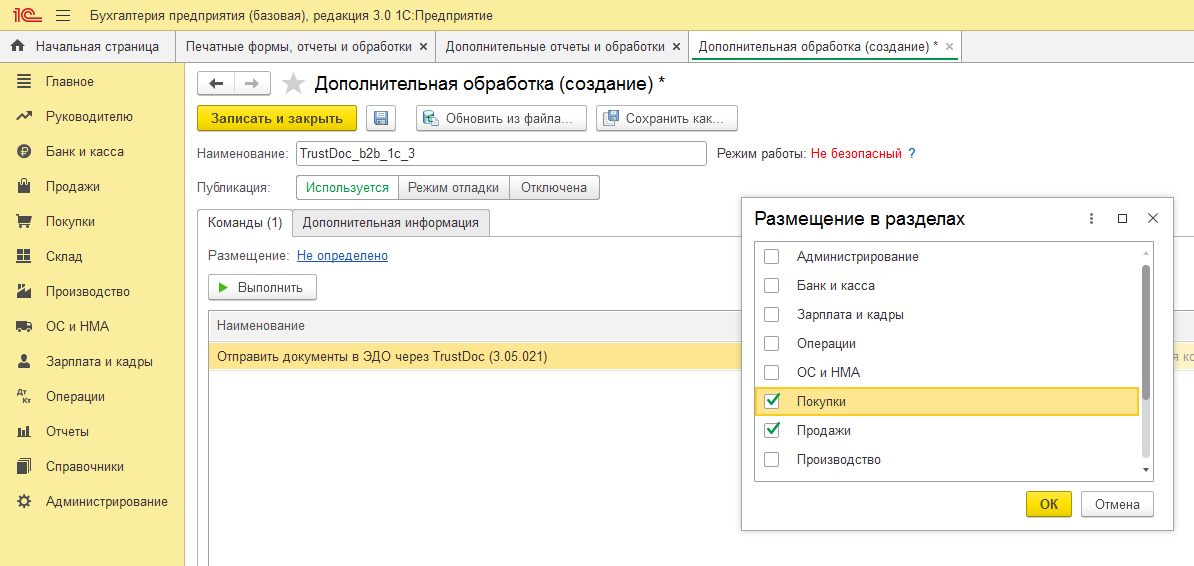Click the Отмена button
The height and width of the screenshot is (566, 1194).
1117,504
